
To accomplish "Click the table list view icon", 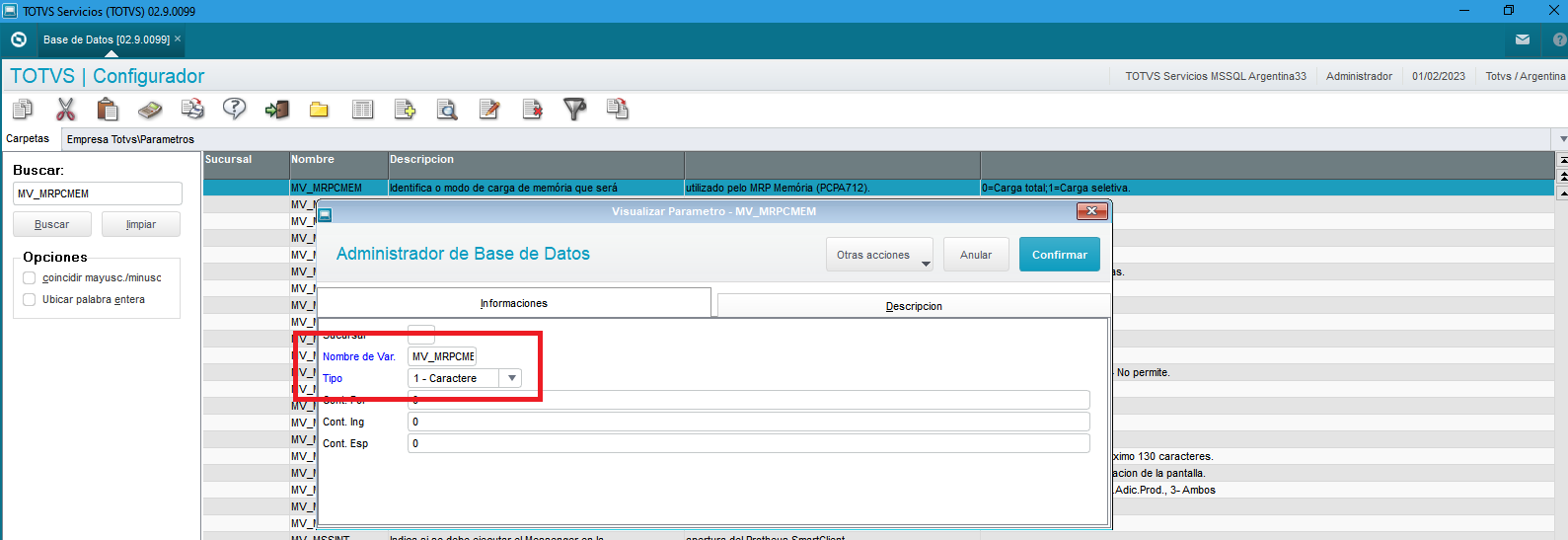I will [362, 109].
